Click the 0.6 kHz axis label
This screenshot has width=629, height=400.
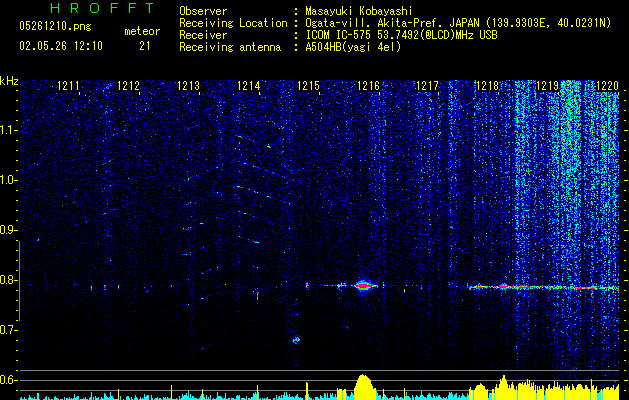coord(9,380)
